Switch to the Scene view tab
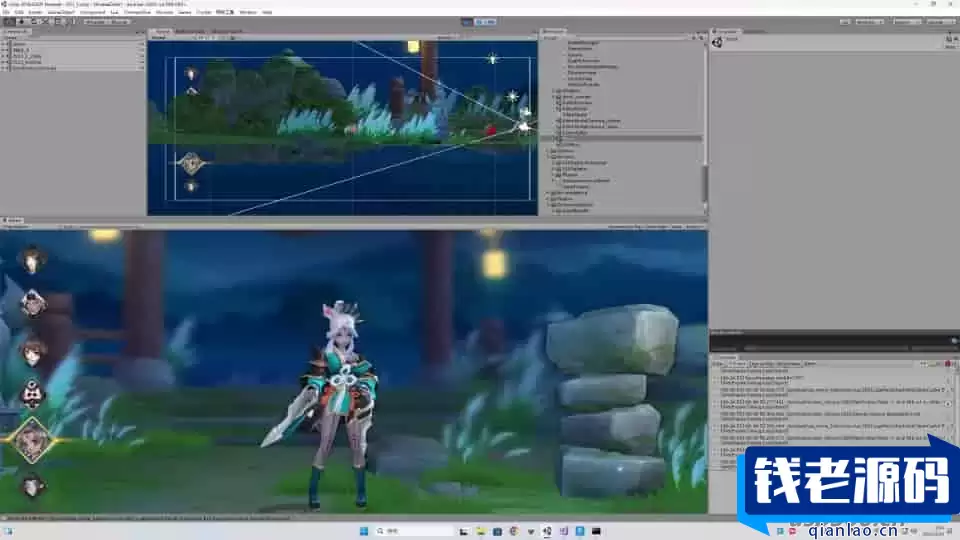This screenshot has height=540, width=960. coord(161,31)
